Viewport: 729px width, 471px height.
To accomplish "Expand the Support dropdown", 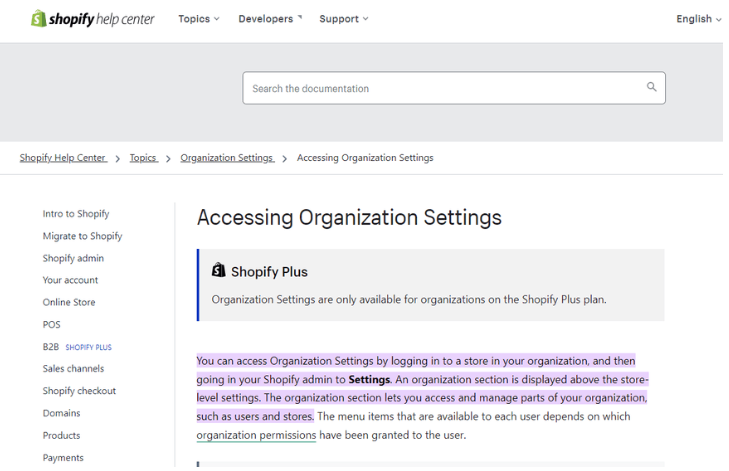I will pos(343,19).
